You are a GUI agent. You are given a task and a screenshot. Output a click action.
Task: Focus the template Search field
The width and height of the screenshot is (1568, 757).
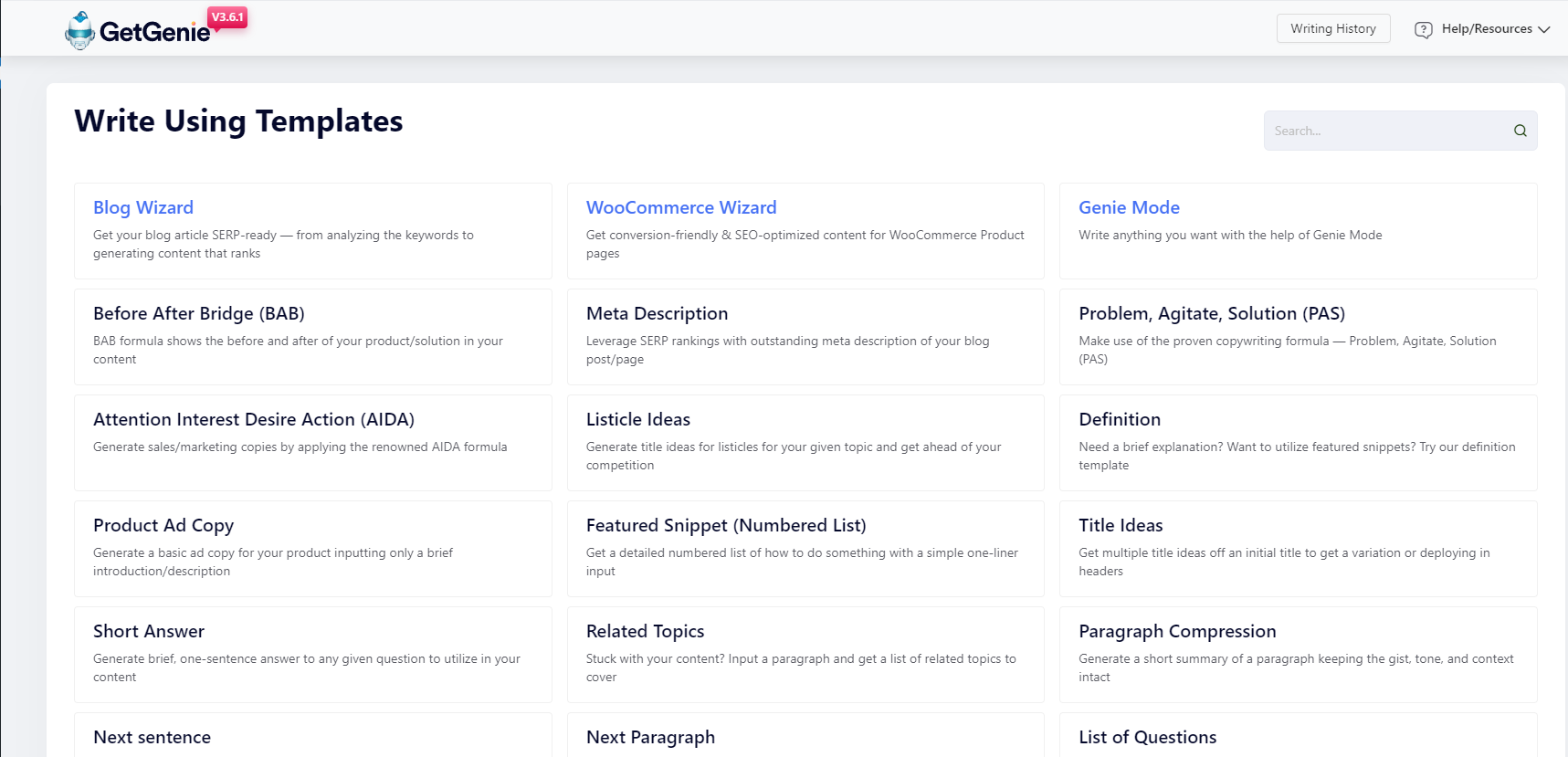pyautogui.click(x=1400, y=131)
